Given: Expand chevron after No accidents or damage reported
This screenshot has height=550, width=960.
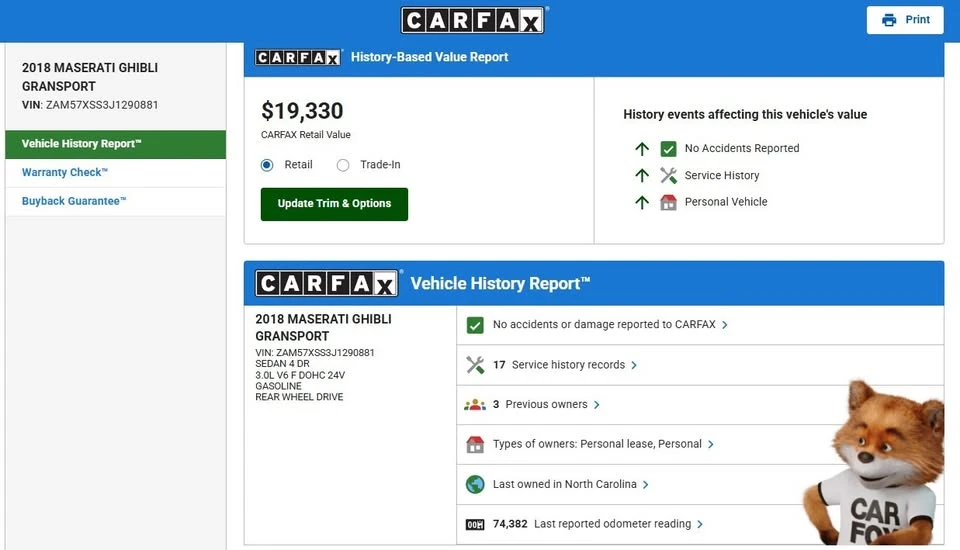Looking at the screenshot, I should coord(725,325).
